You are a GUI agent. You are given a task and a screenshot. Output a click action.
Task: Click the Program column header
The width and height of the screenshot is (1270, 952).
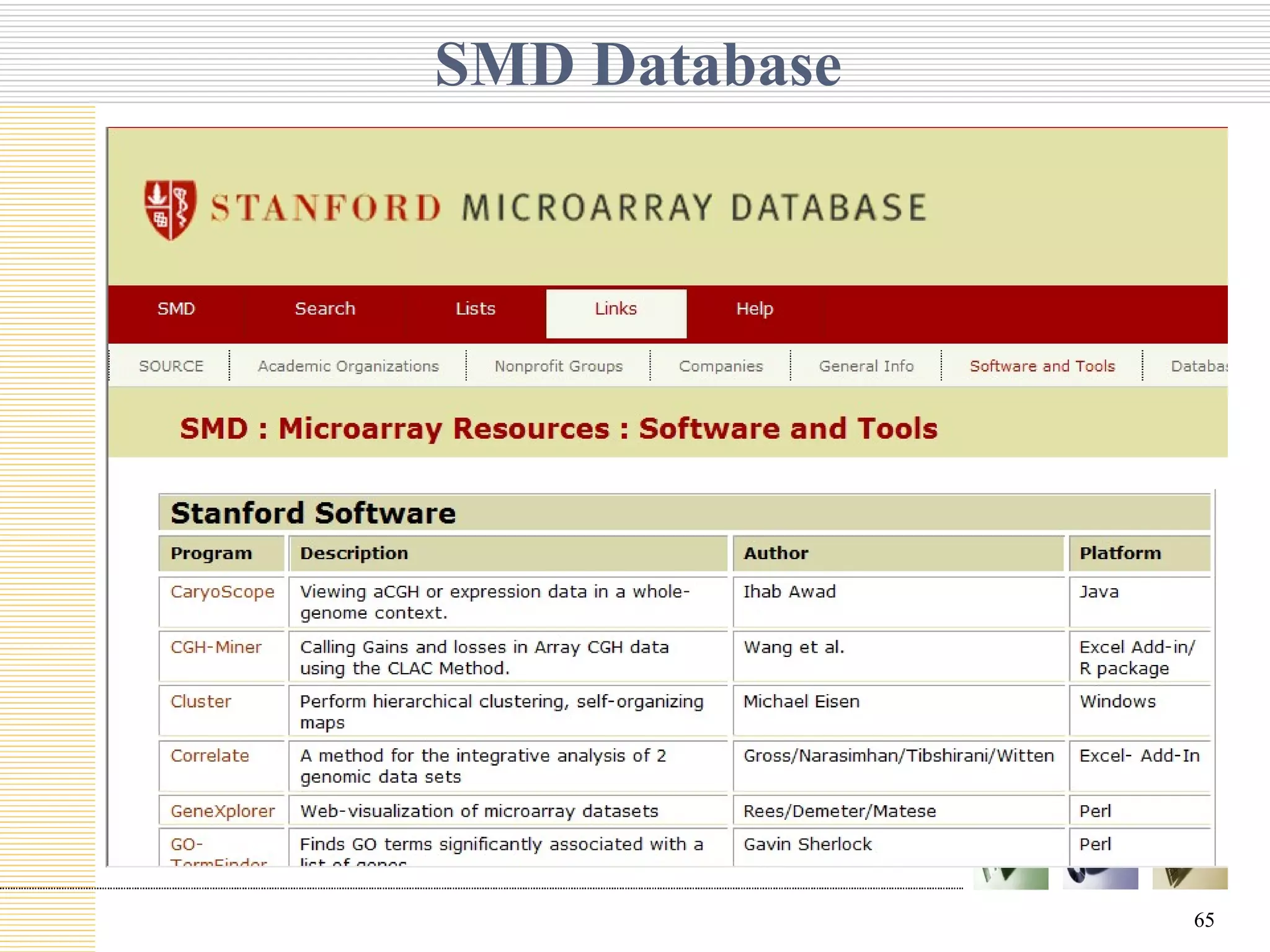(222, 553)
